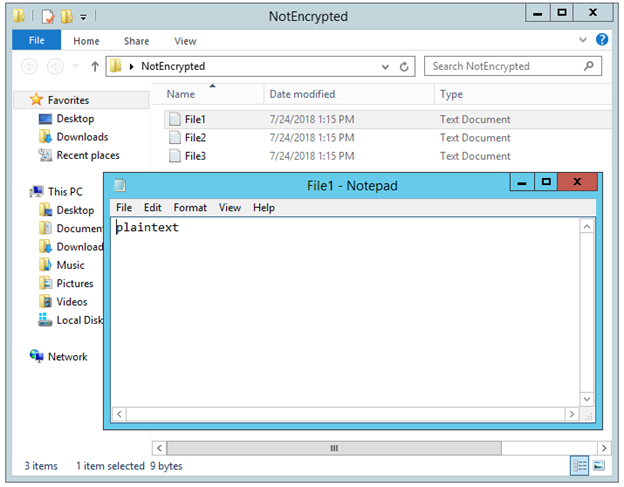This screenshot has height=487, width=624.
Task: Click the Back navigation arrow
Action: (x=29, y=66)
